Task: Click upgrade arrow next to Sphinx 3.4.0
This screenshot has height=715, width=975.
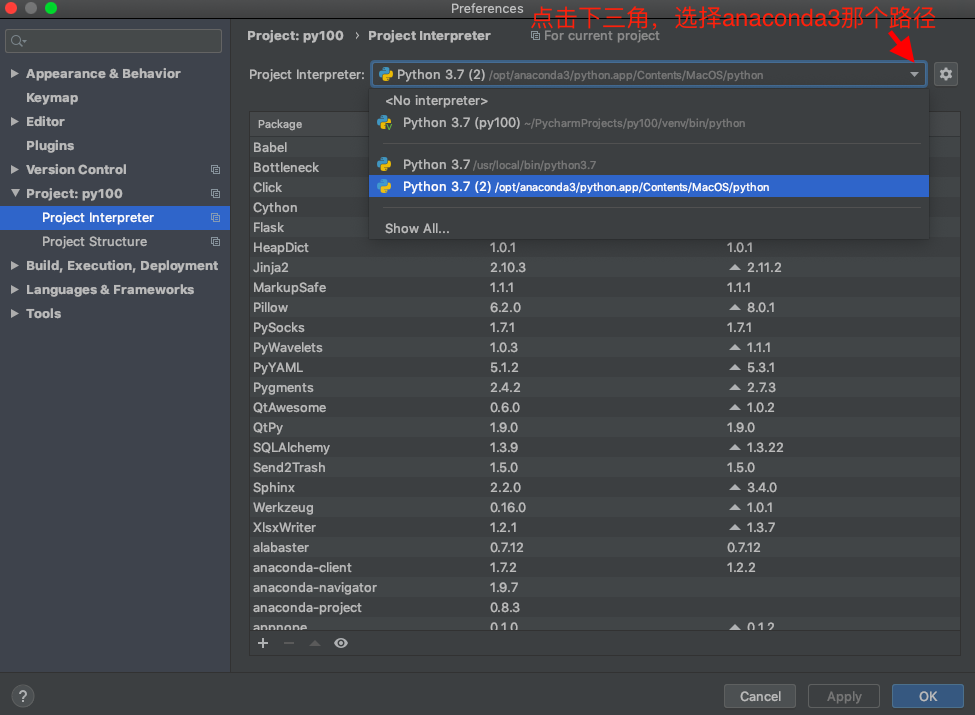Action: (735, 487)
